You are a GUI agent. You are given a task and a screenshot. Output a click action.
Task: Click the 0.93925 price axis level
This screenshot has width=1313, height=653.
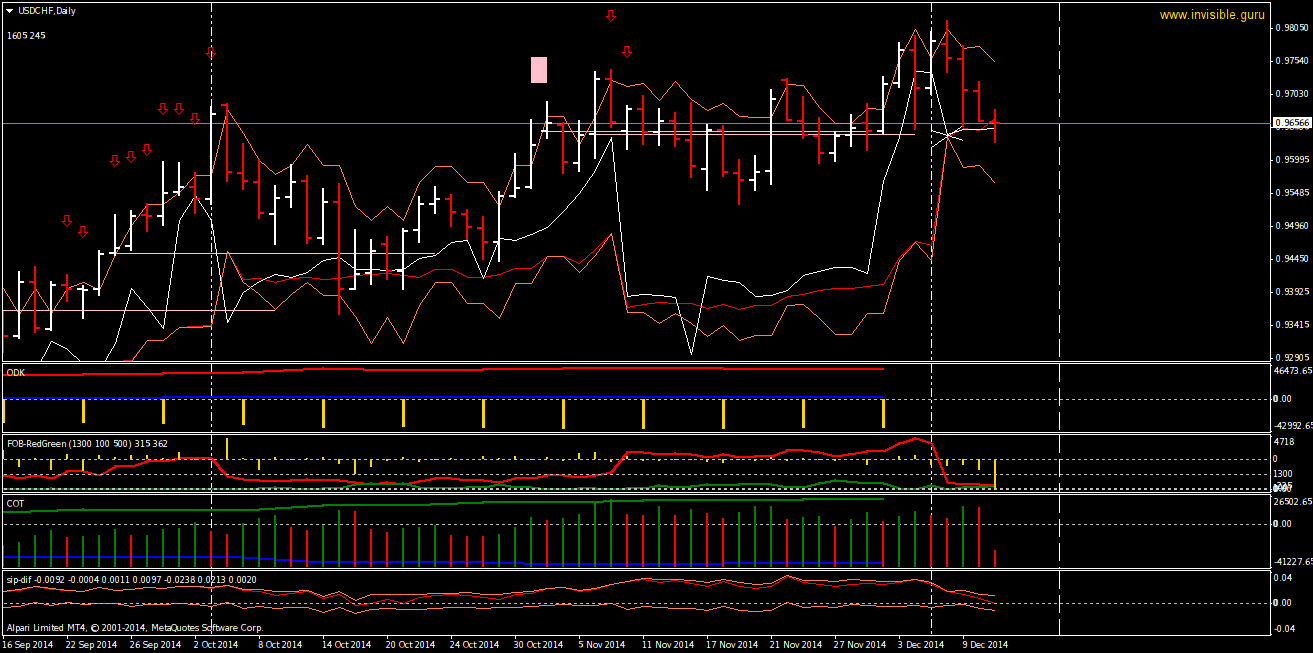click(1291, 292)
